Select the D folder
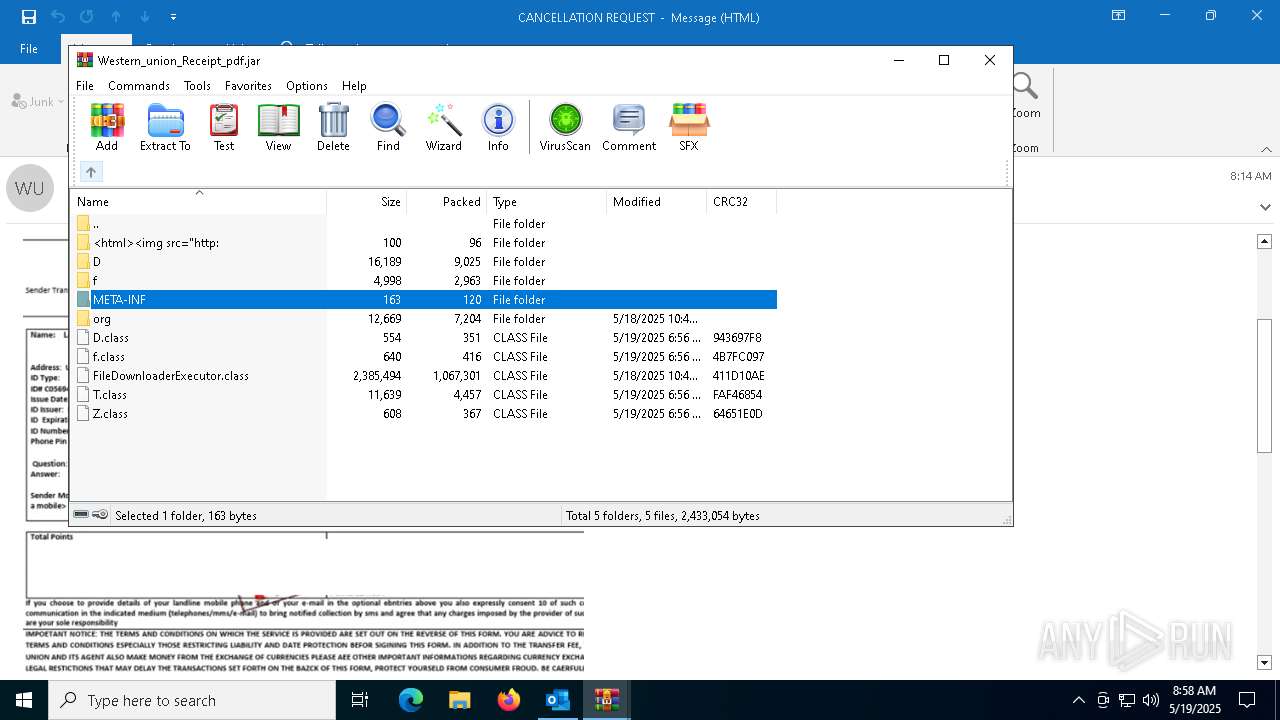 tap(424, 261)
